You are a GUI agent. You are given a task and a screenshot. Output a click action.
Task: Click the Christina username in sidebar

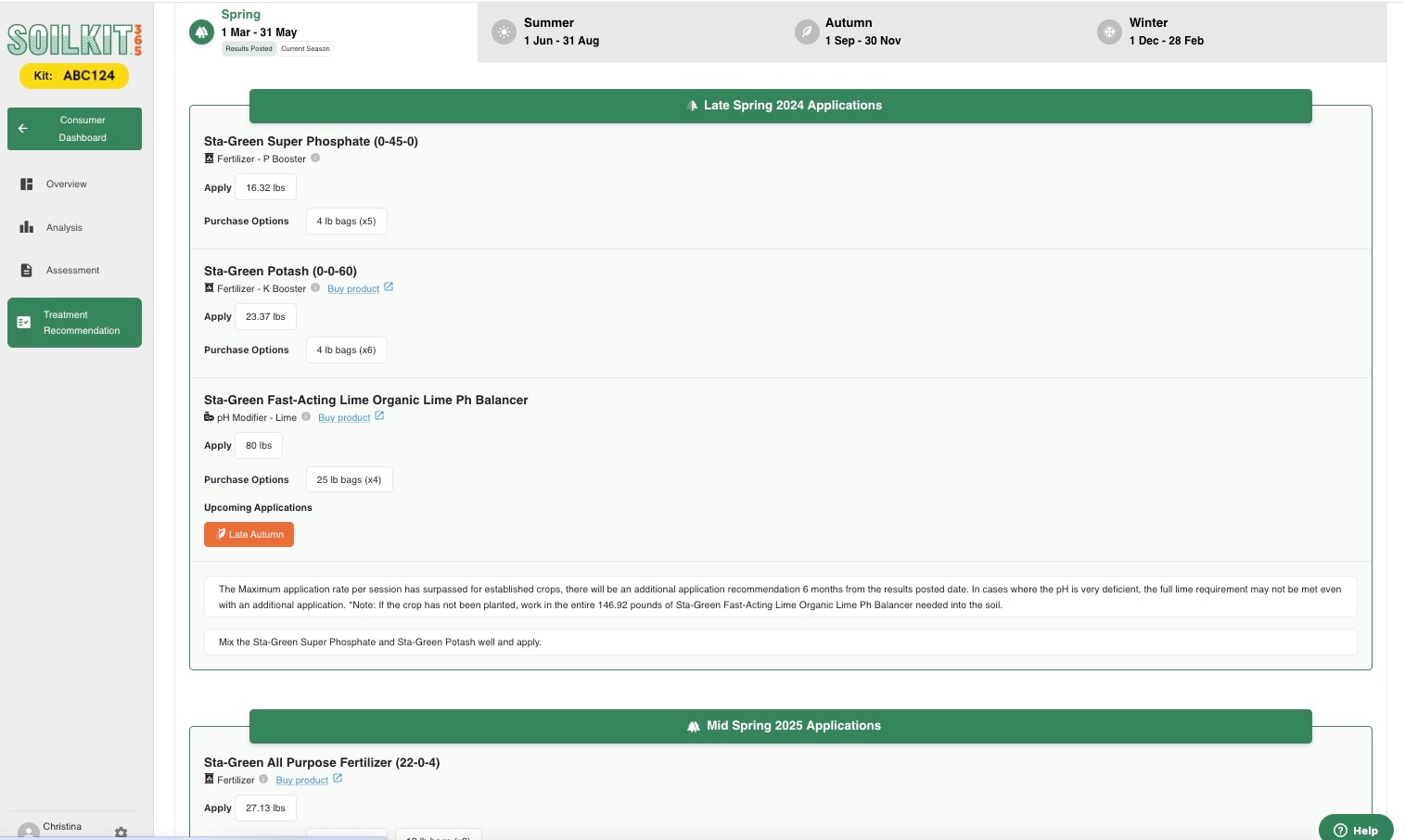point(62,826)
